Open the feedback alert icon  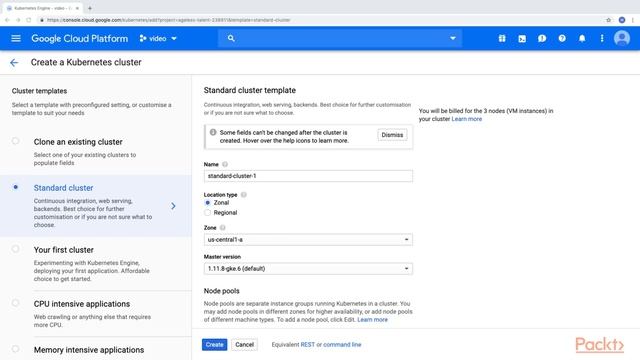[542, 38]
